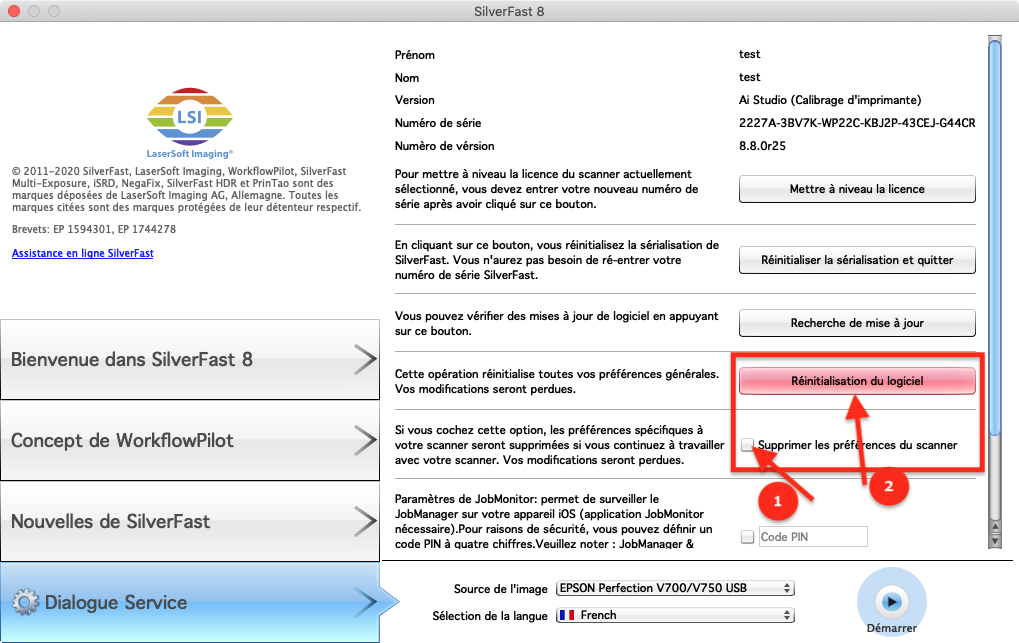Open the Assistance en ligne SilverFast link
Screen dimensions: 1019x643
pos(83,254)
